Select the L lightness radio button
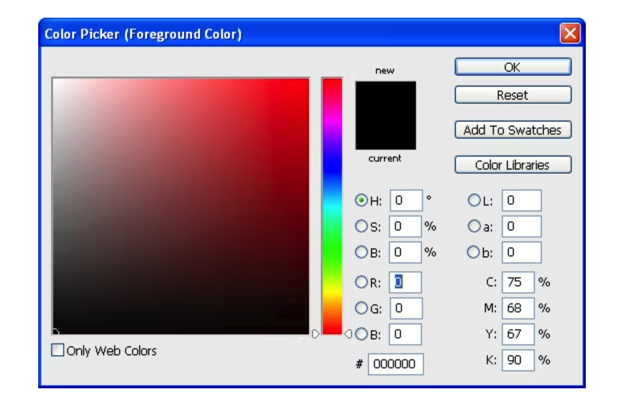The image size is (629, 412). pos(474,201)
